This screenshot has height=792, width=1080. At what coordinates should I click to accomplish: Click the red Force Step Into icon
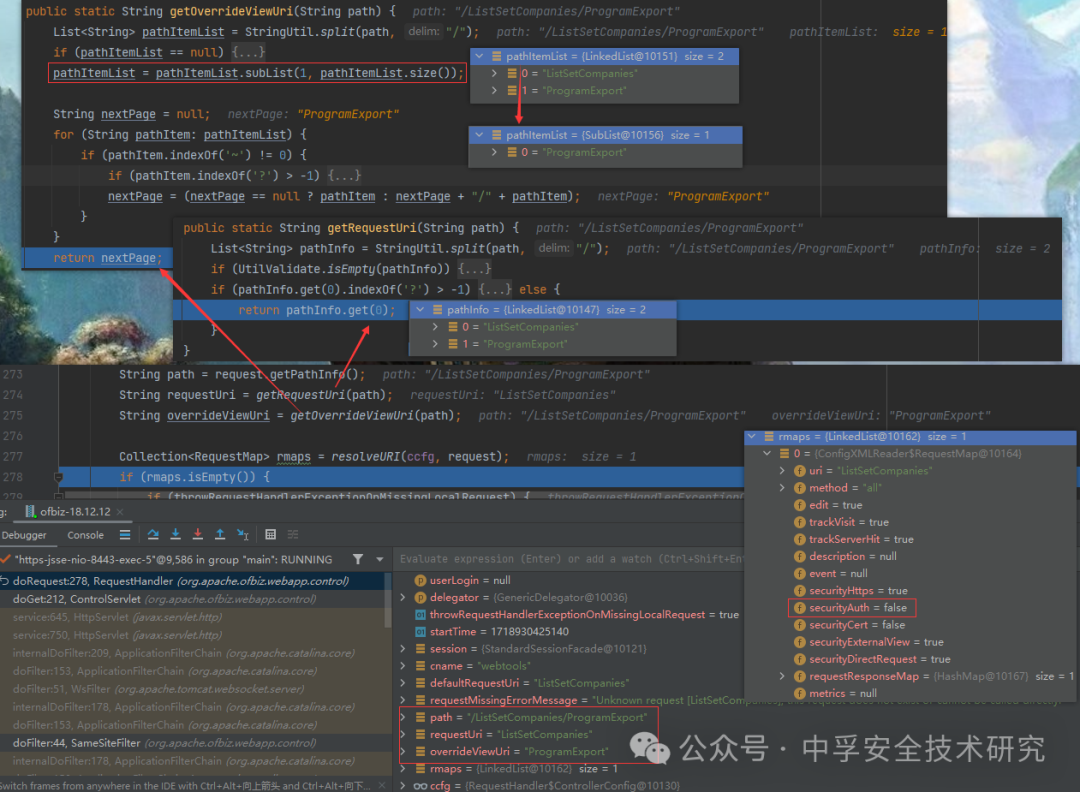pyautogui.click(x=198, y=534)
